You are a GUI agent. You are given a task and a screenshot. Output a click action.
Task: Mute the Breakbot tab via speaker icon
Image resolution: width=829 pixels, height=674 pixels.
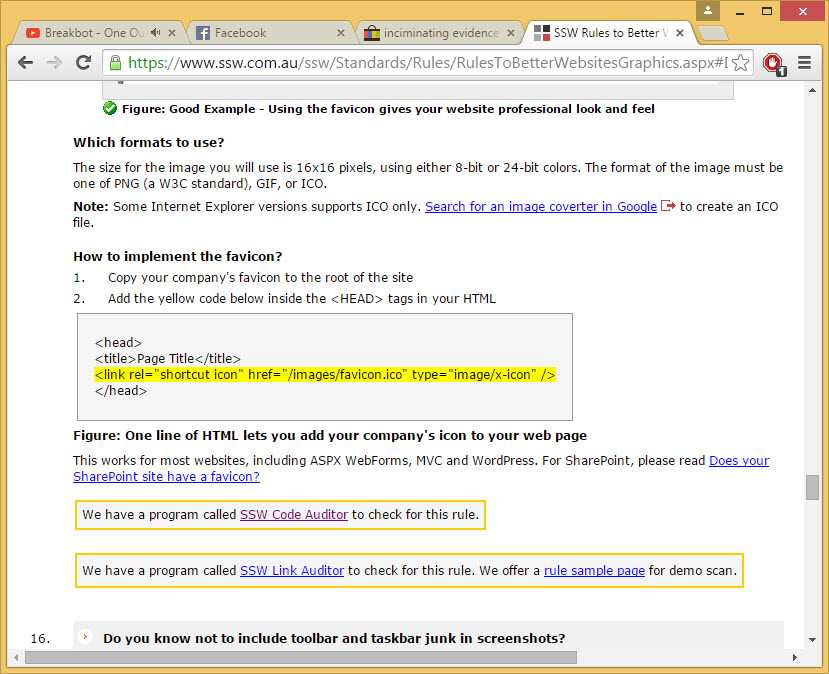pyautogui.click(x=155, y=33)
